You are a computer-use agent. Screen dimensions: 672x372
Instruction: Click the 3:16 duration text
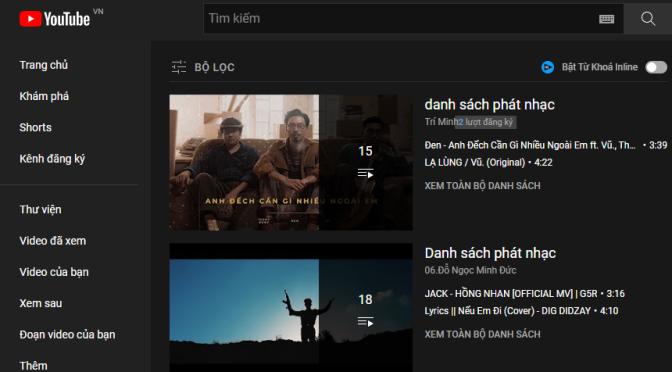point(615,294)
